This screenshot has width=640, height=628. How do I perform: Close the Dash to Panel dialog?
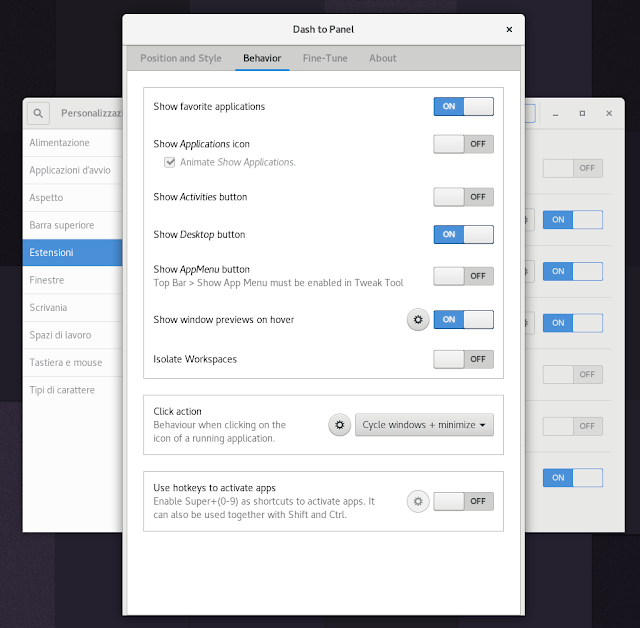click(x=509, y=29)
